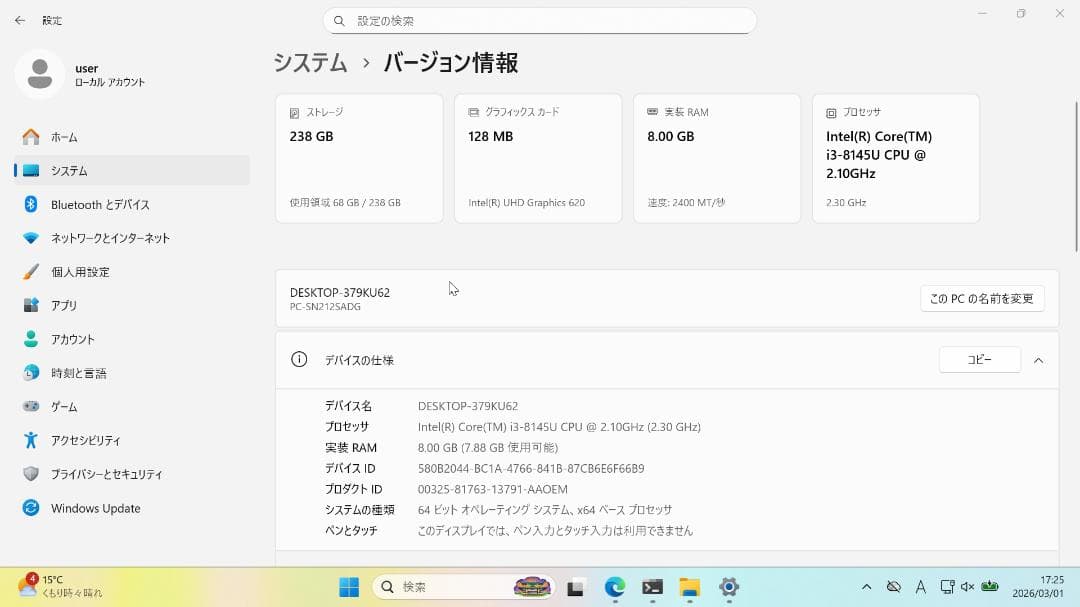Image resolution: width=1080 pixels, height=607 pixels.
Task: Open 時刻と言語 settings
Action: pos(132,373)
